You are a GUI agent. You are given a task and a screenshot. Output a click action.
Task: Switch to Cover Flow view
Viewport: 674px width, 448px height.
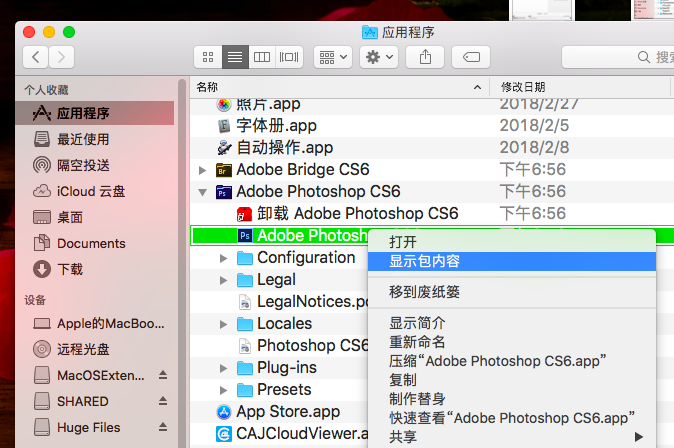289,57
